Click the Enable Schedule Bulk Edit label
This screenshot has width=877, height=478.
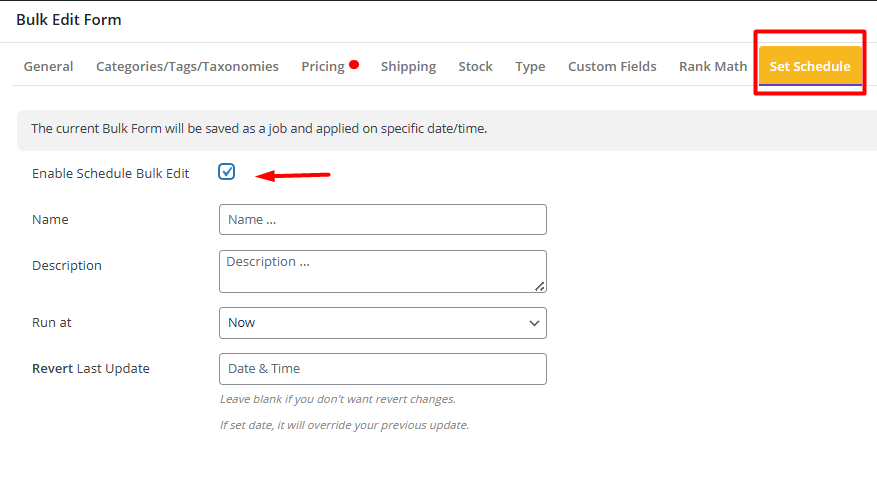pos(110,174)
